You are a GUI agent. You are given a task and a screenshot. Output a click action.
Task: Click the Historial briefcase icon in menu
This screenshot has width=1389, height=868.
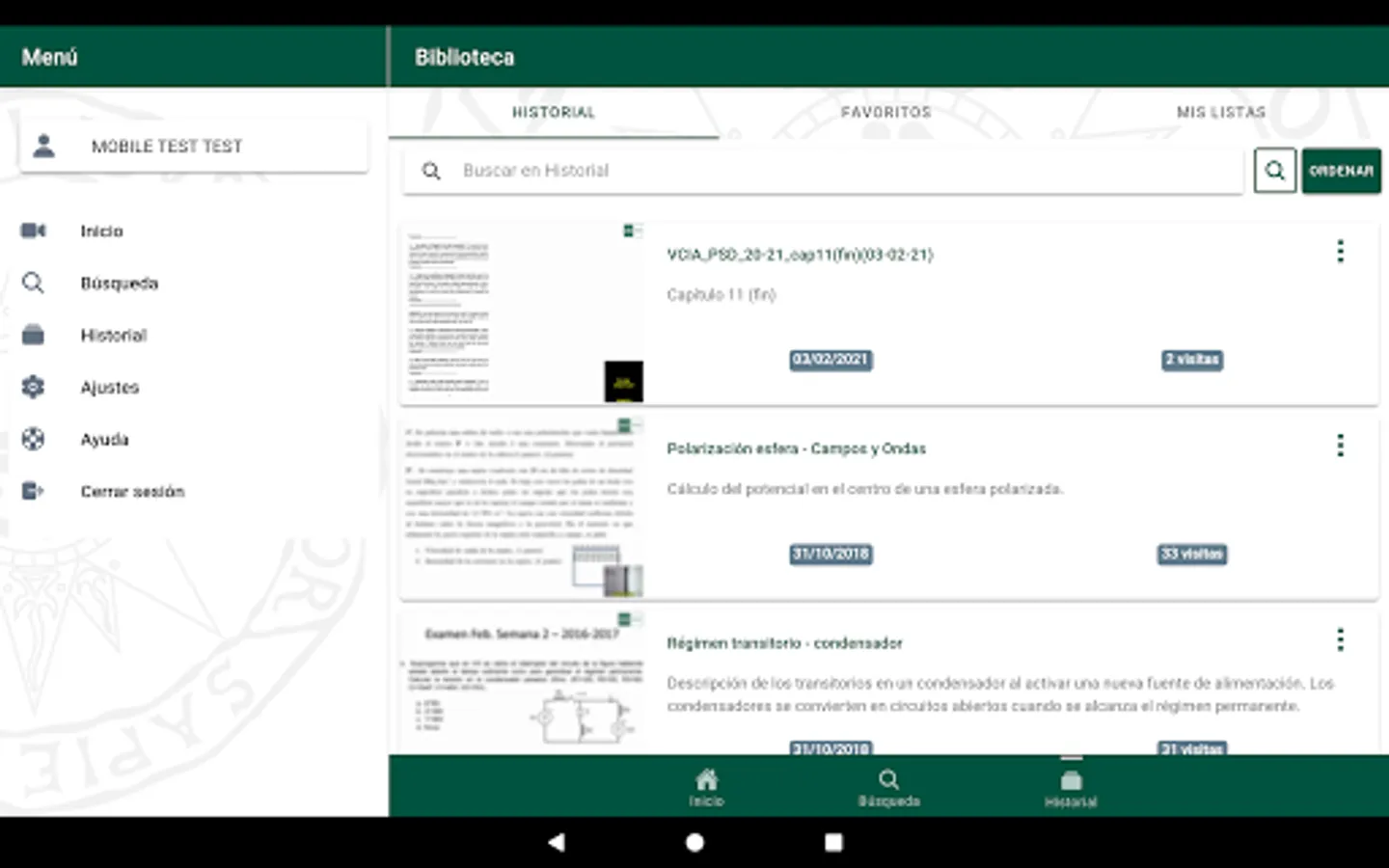click(33, 335)
